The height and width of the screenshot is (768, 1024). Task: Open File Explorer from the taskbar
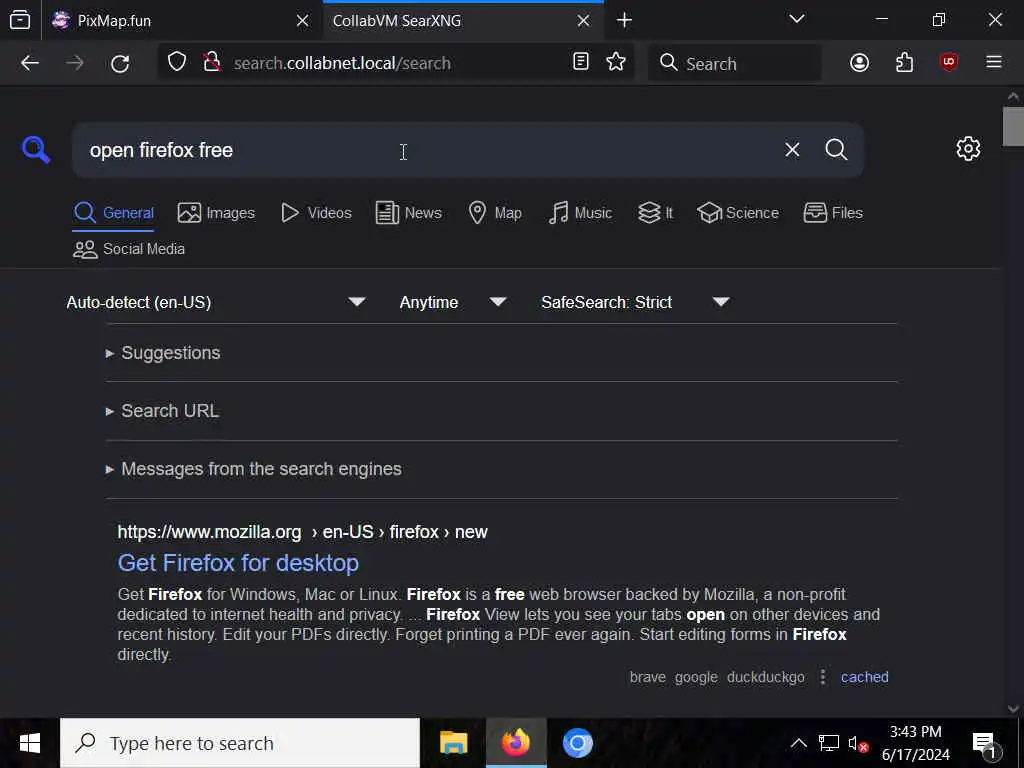coord(453,743)
